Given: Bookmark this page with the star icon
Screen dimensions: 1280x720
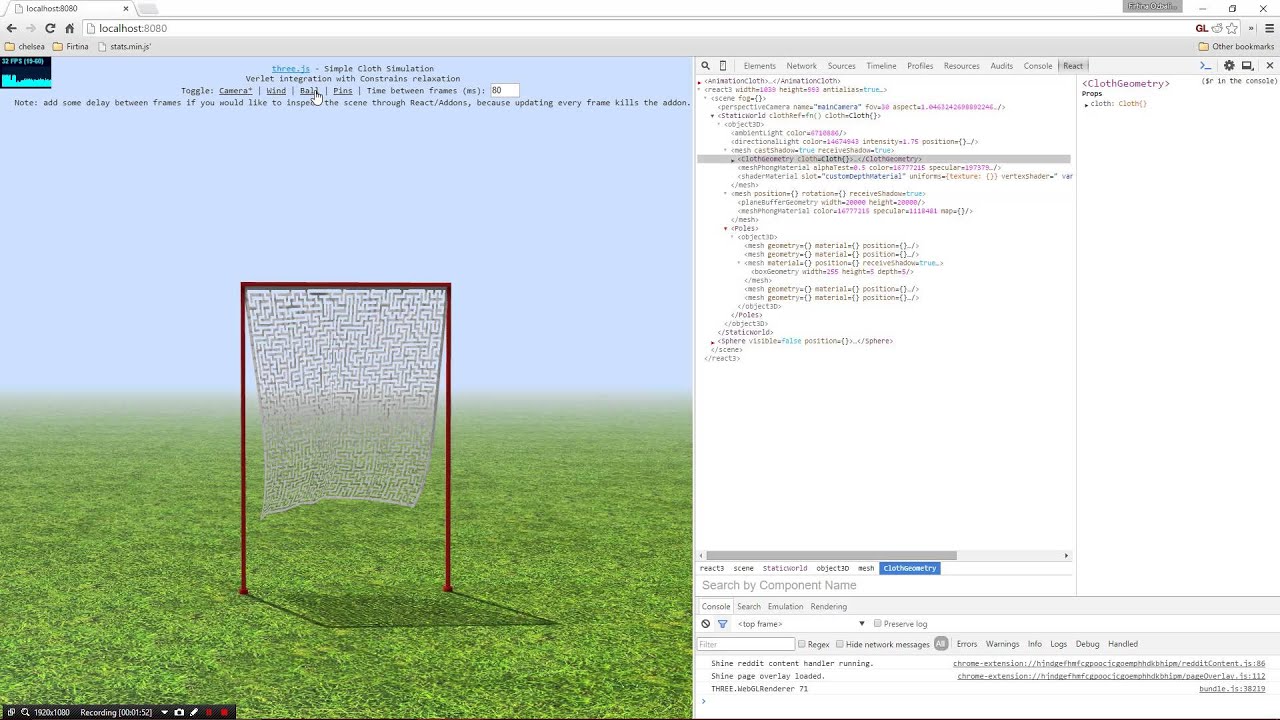Looking at the screenshot, I should click(1232, 28).
